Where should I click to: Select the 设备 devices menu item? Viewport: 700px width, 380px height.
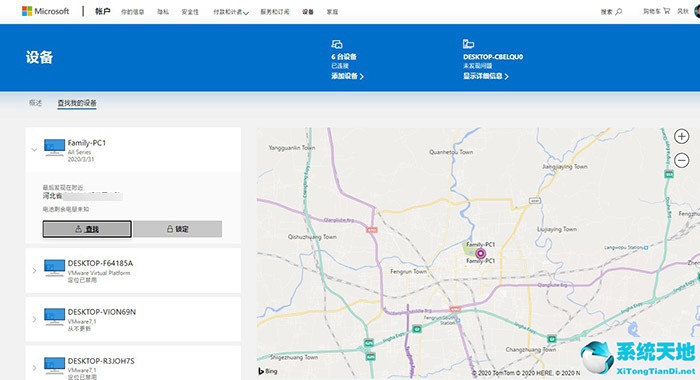pos(308,12)
